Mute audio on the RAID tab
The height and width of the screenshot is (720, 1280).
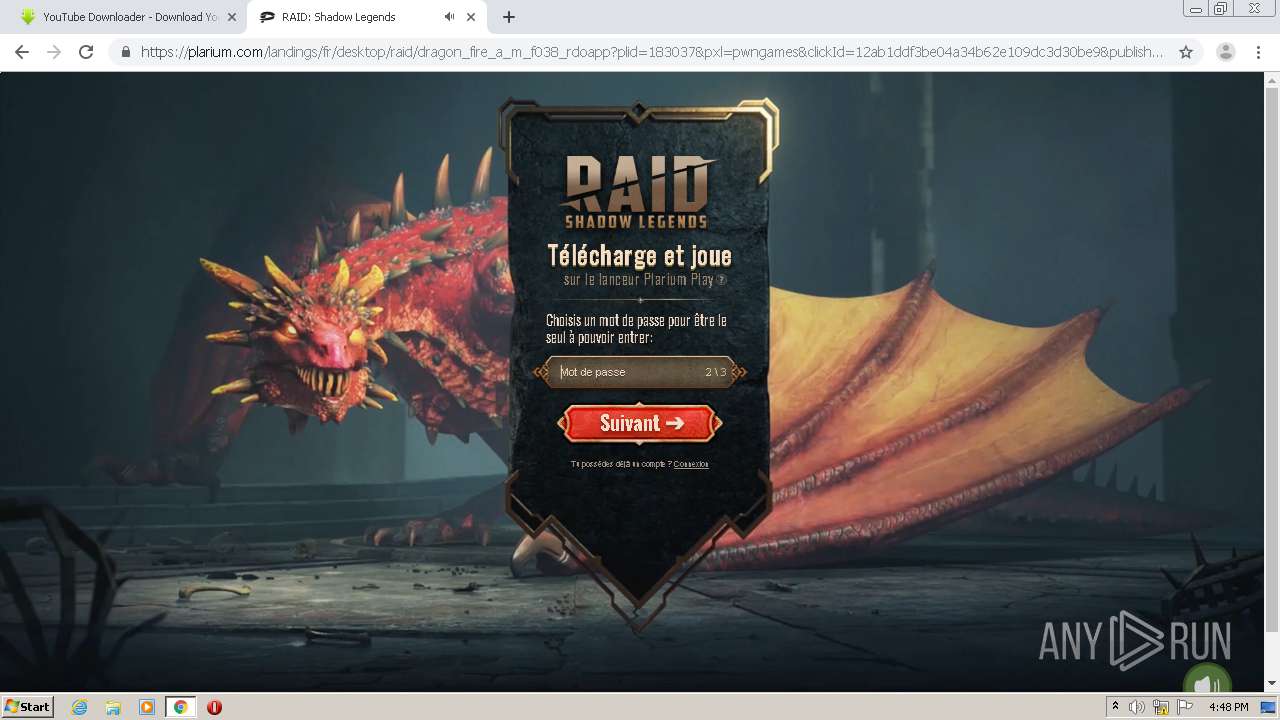[x=450, y=17]
